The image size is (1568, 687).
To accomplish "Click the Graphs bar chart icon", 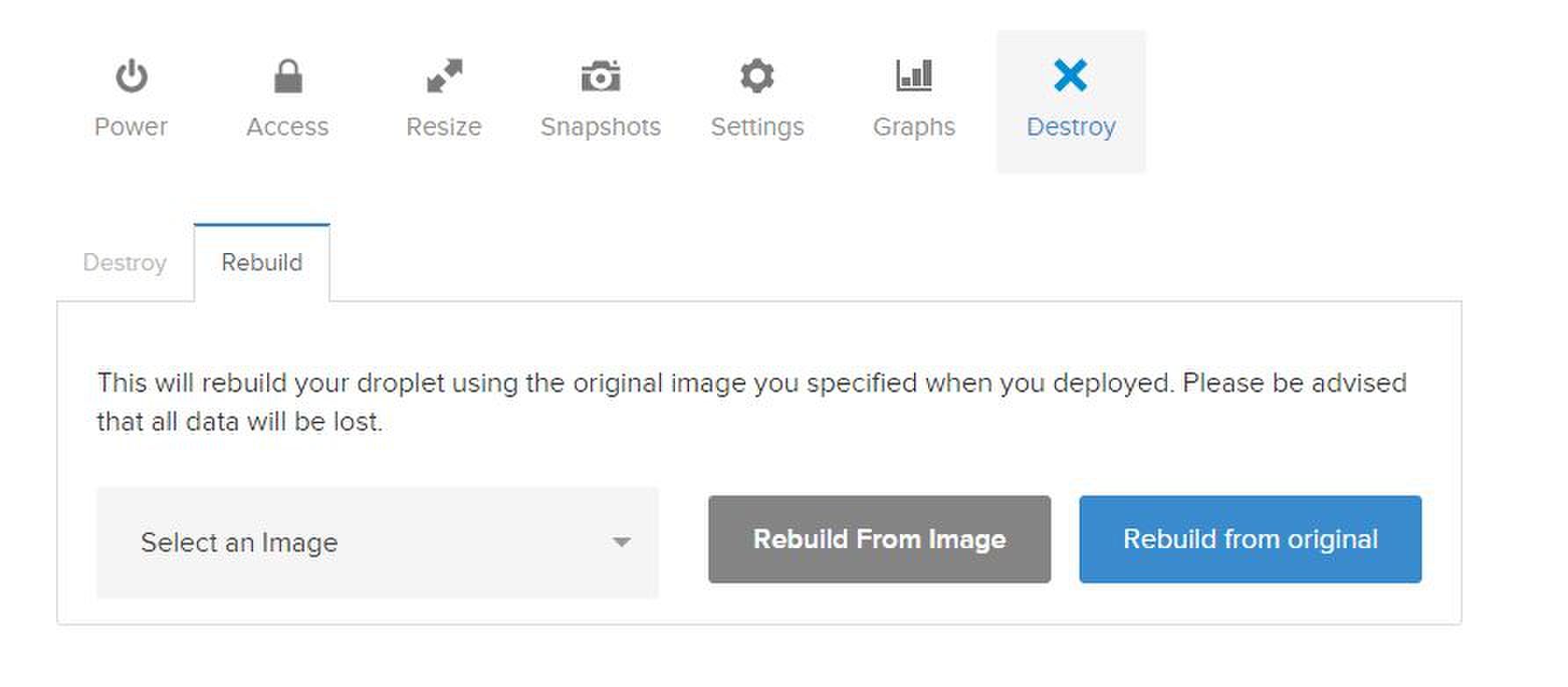I will coord(913,76).
